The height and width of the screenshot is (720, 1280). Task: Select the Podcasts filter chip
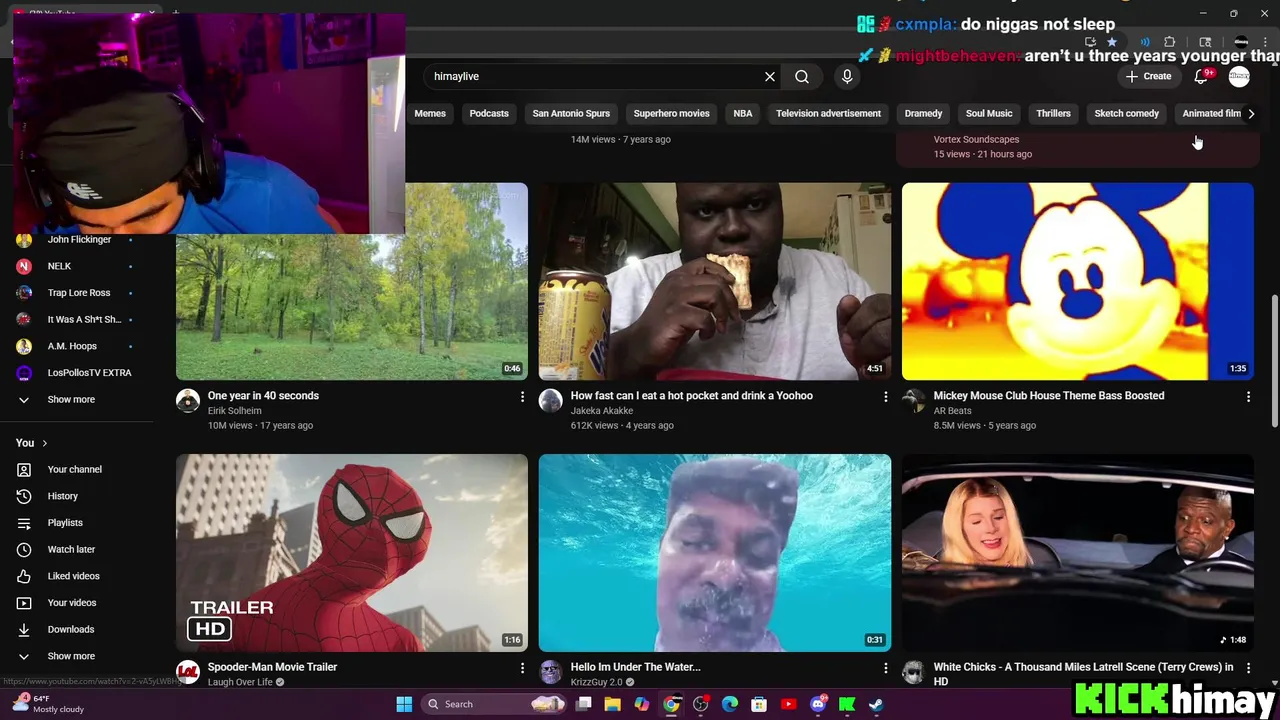[489, 114]
